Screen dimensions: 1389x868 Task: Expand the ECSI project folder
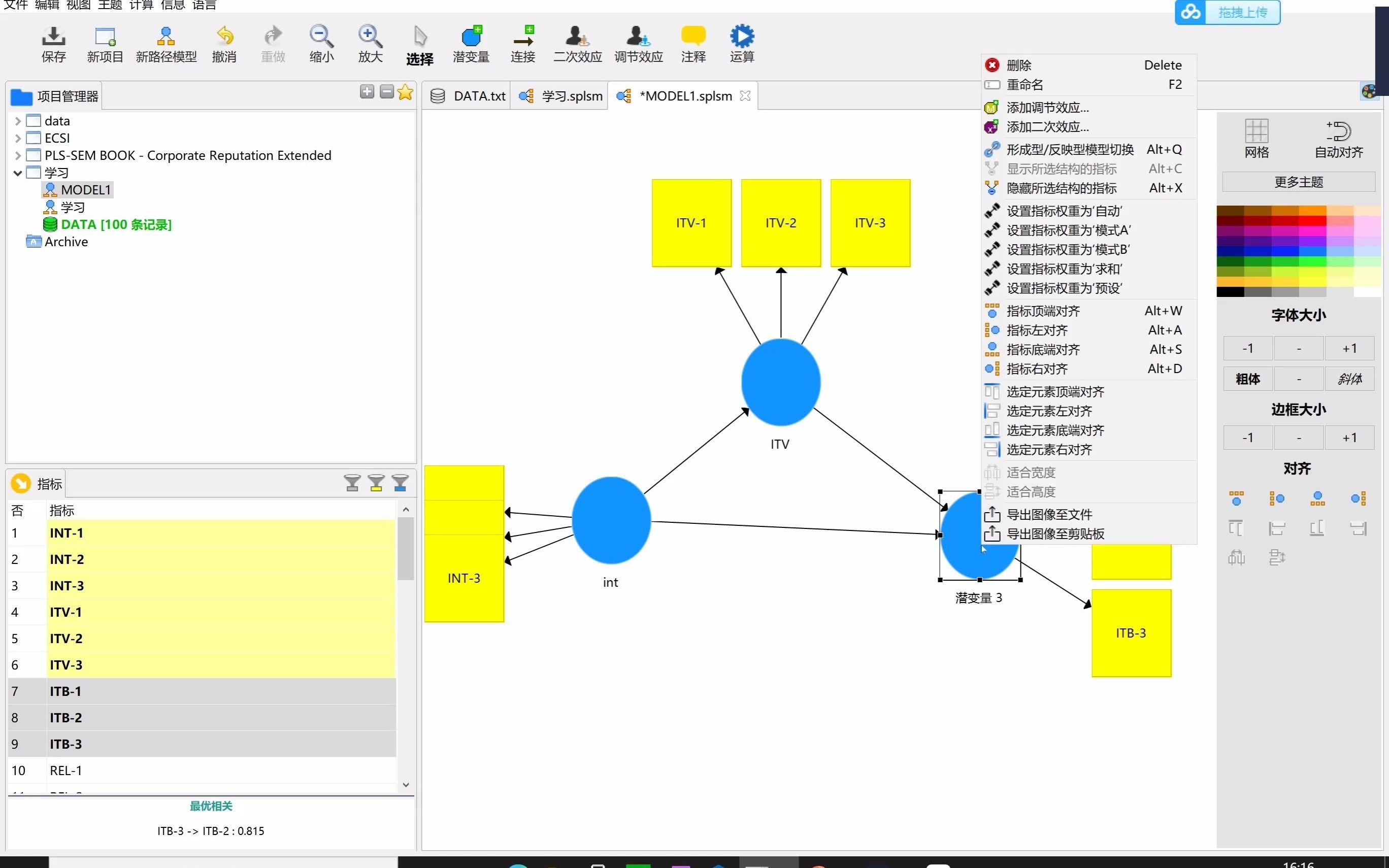pyautogui.click(x=18, y=139)
